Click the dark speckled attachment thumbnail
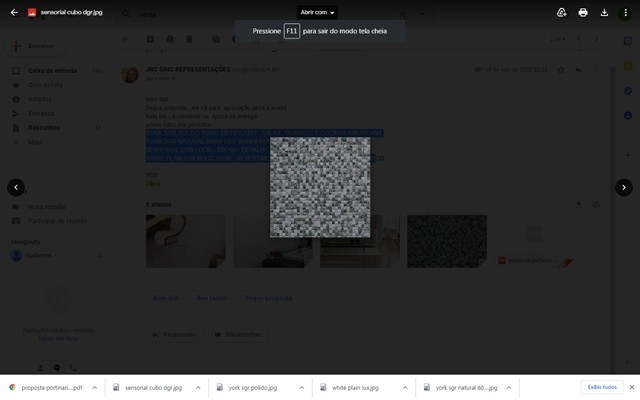640x400 pixels. pos(447,241)
